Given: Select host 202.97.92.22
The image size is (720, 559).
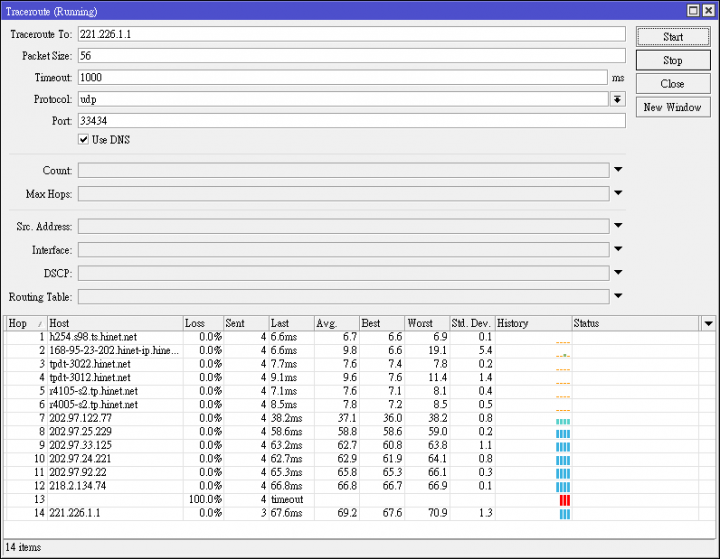Looking at the screenshot, I should coord(78,473).
